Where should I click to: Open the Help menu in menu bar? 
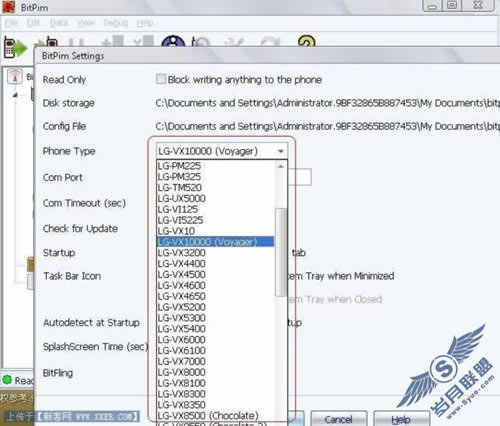[145, 23]
